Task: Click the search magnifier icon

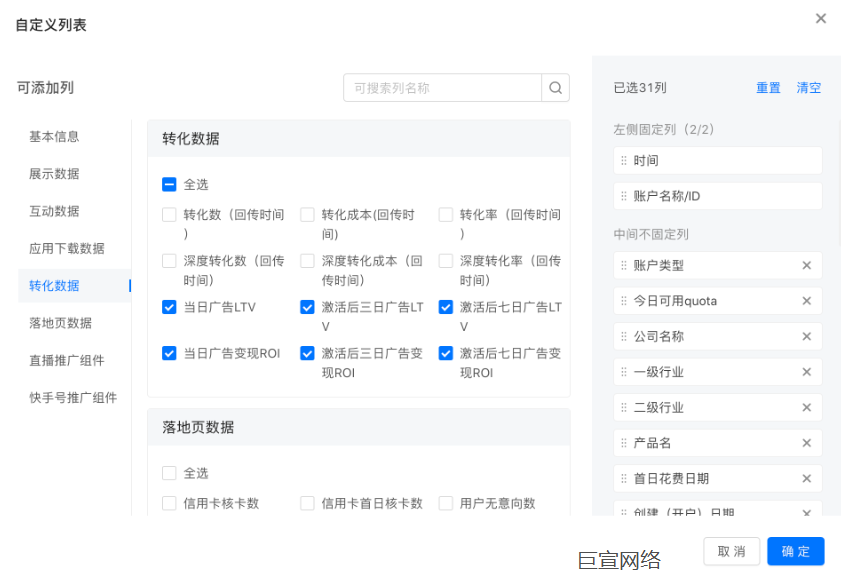Action: tap(556, 87)
